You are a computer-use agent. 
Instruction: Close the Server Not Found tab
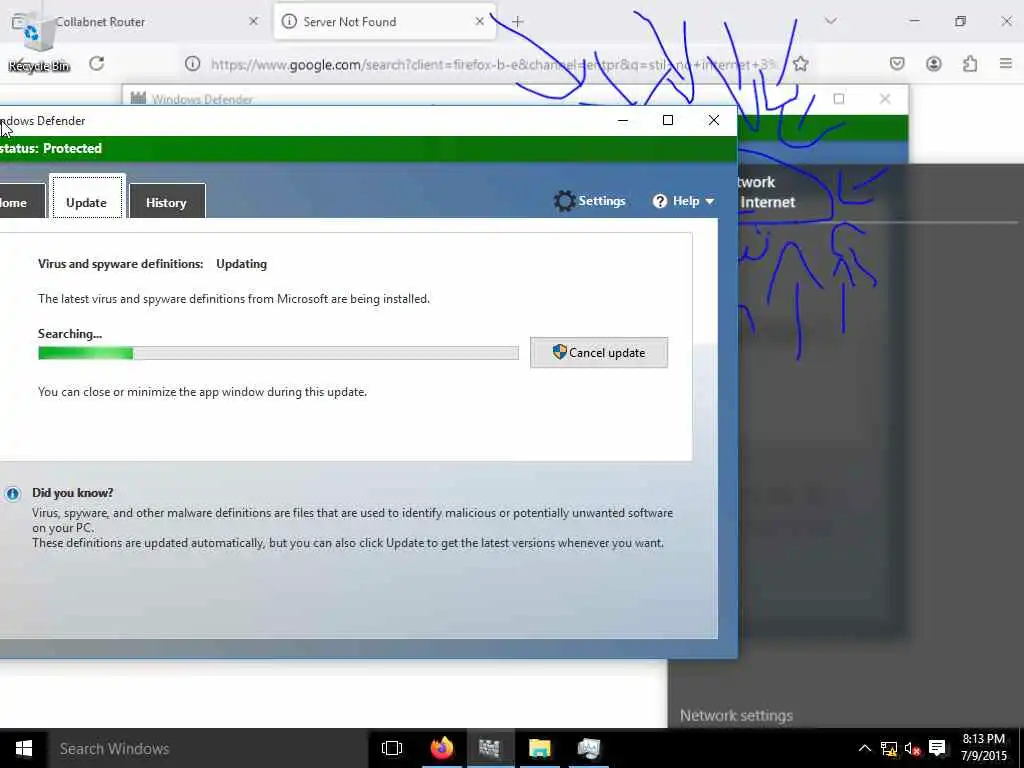pyautogui.click(x=479, y=22)
